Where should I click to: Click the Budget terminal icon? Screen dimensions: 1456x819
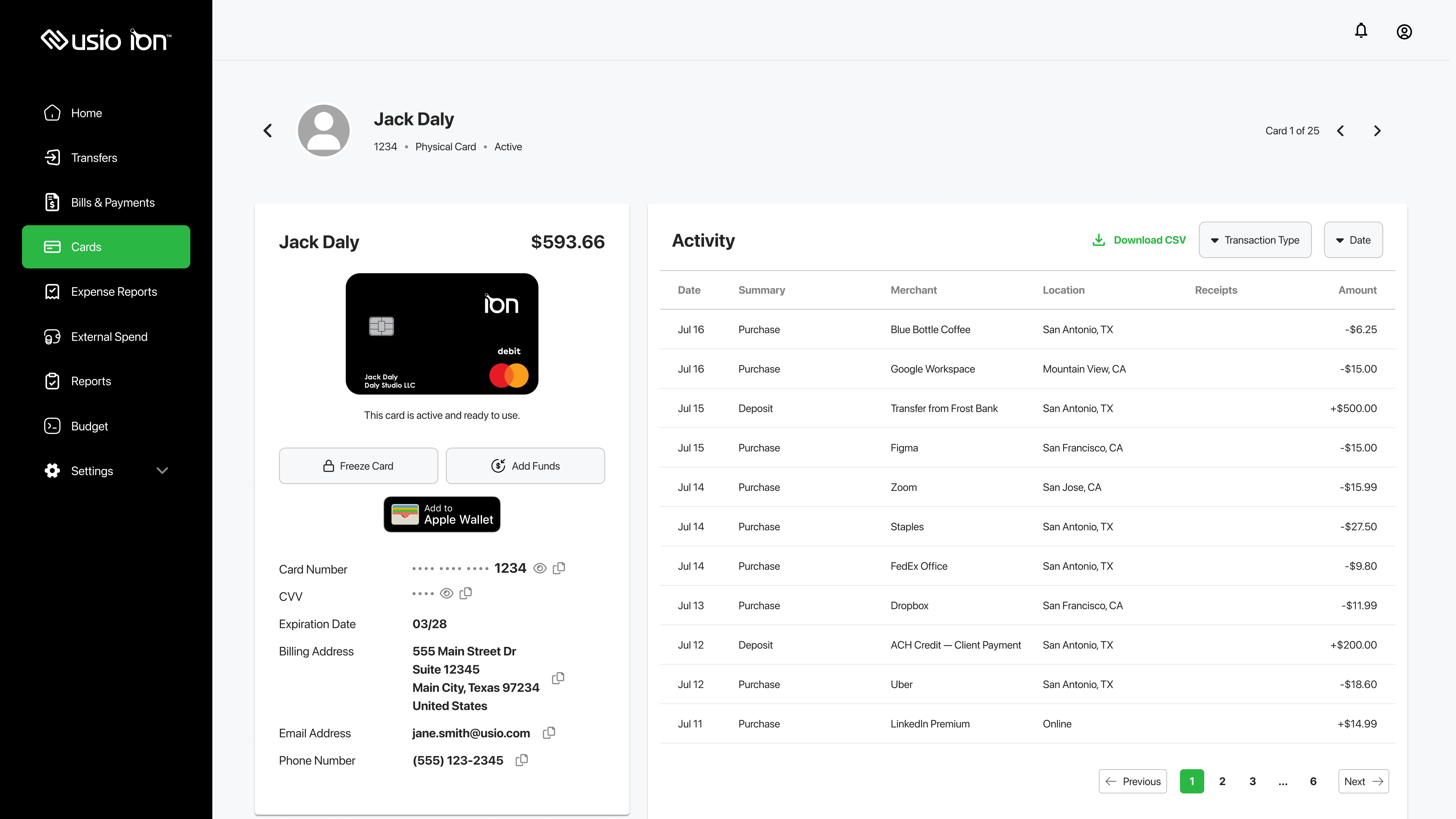tap(52, 426)
